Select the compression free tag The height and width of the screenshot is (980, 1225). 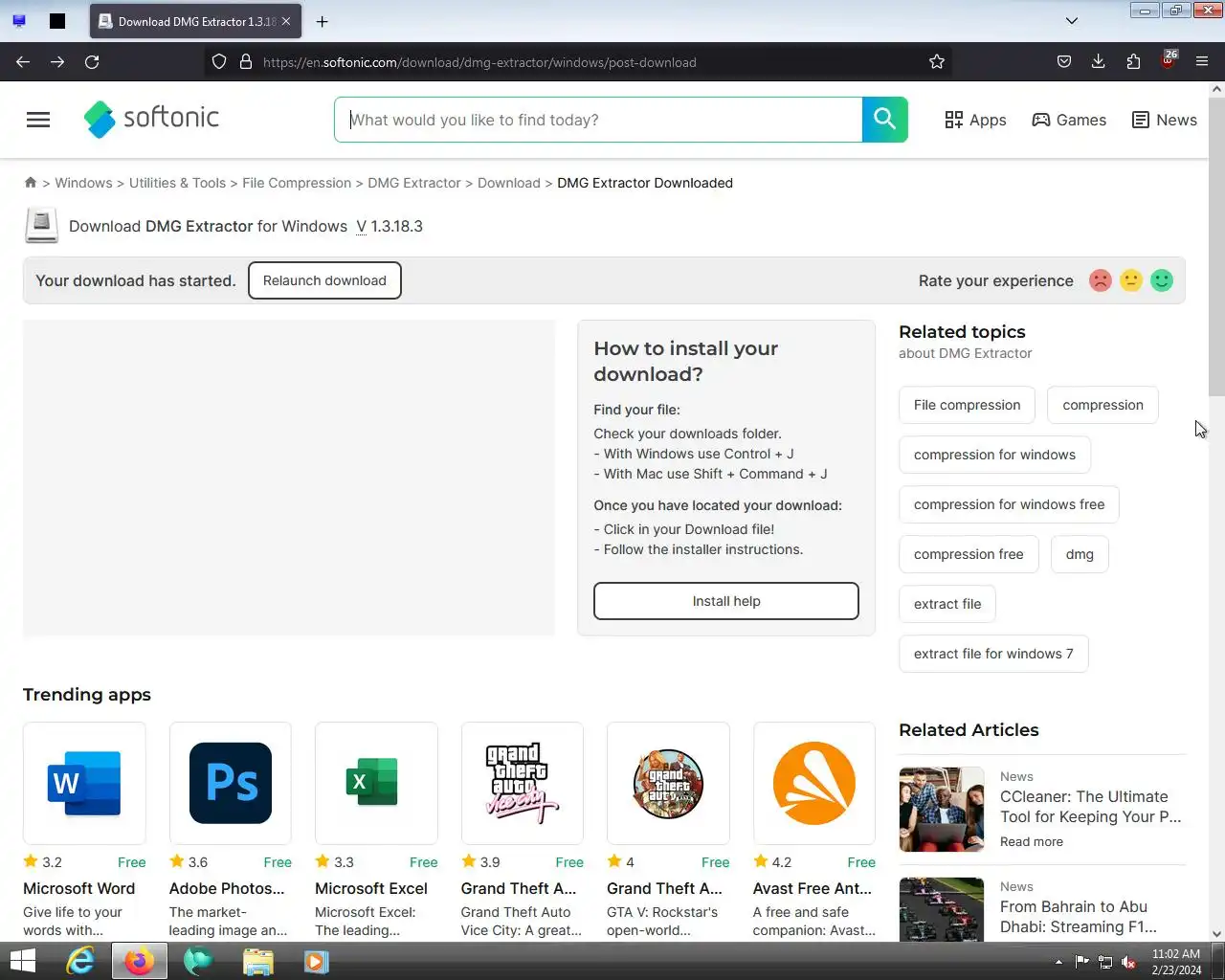969,554
